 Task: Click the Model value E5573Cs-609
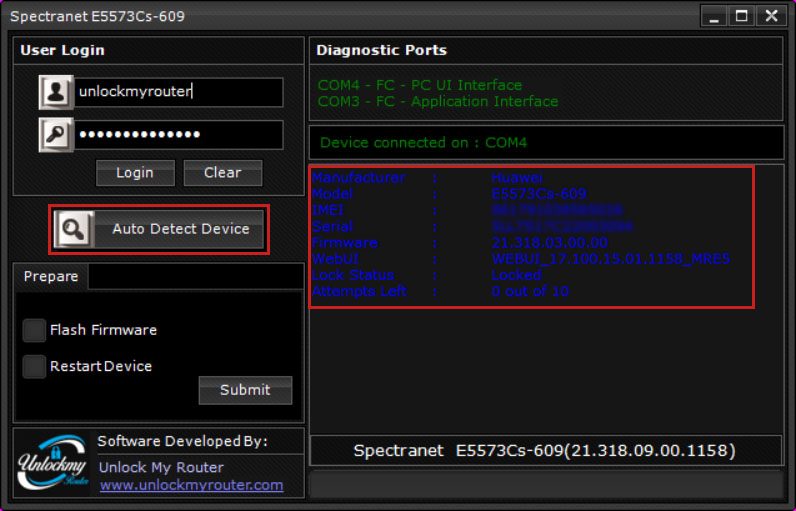pyautogui.click(x=539, y=194)
